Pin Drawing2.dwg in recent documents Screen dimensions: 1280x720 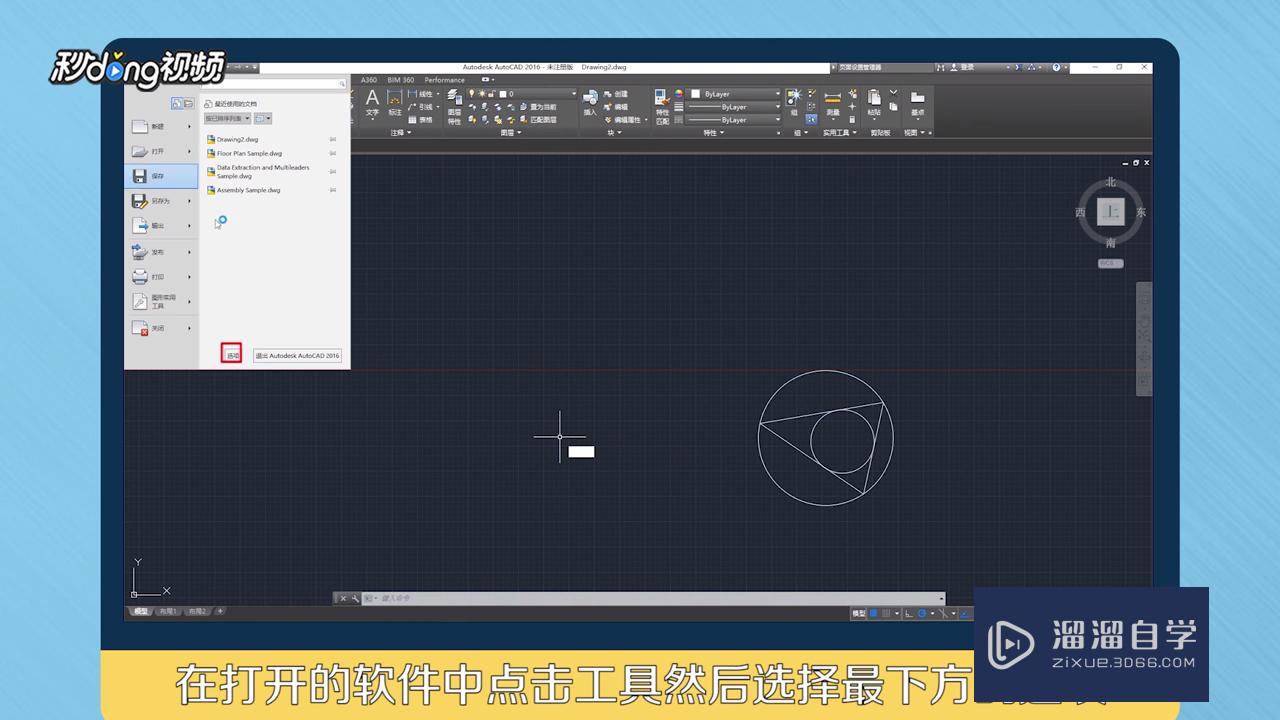pos(333,139)
